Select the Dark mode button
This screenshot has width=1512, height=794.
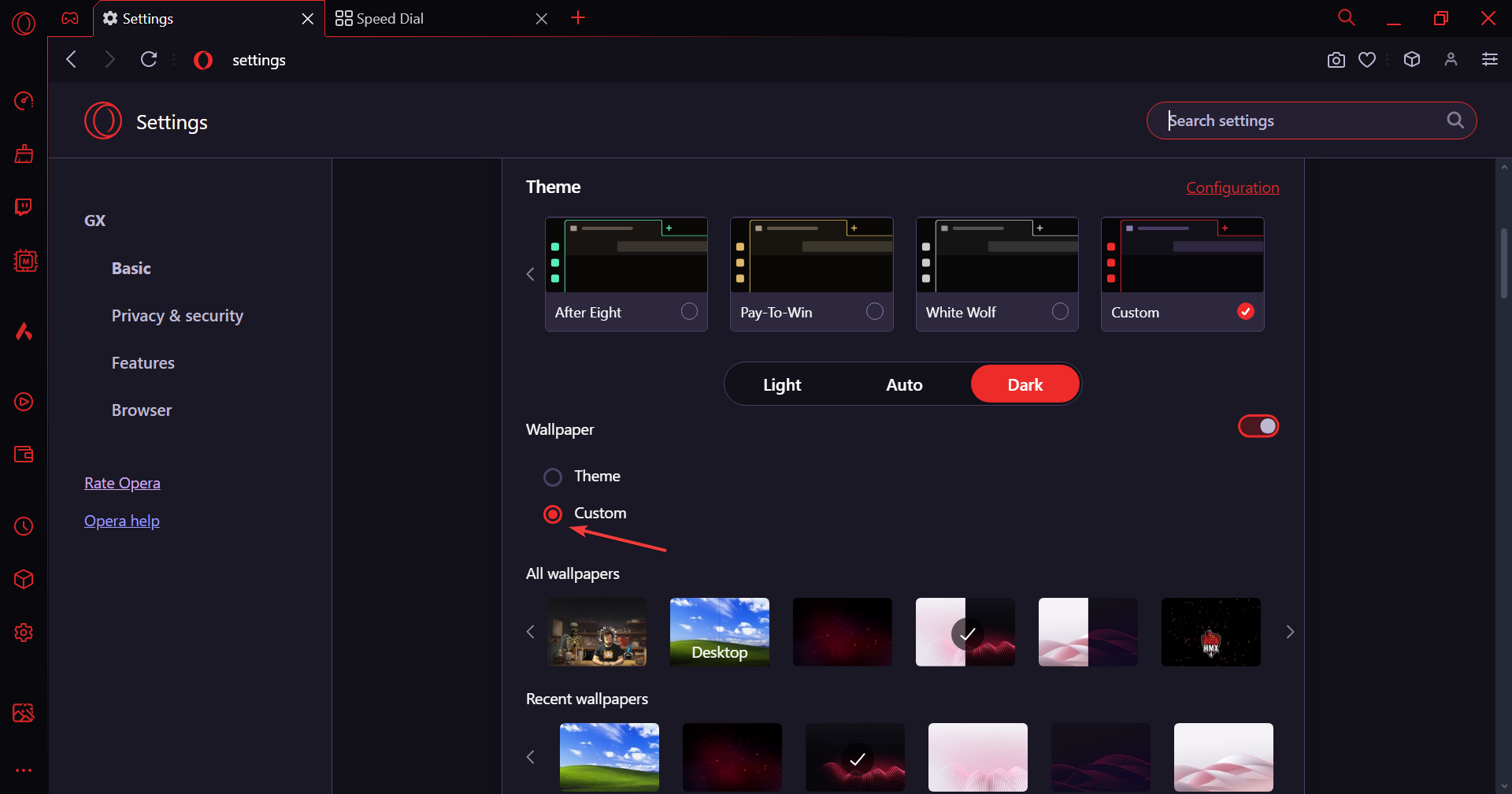(1025, 384)
